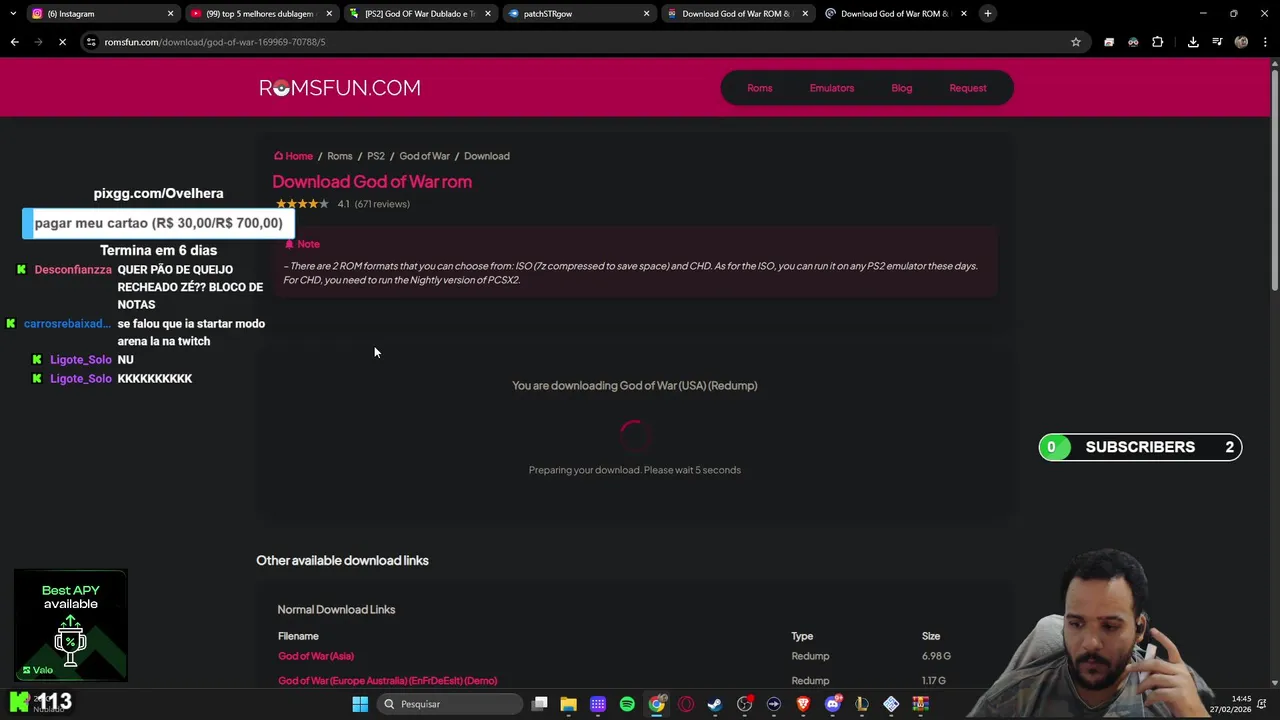Open the tab search dropdown arrow
This screenshot has height=720, width=1280.
click(13, 14)
